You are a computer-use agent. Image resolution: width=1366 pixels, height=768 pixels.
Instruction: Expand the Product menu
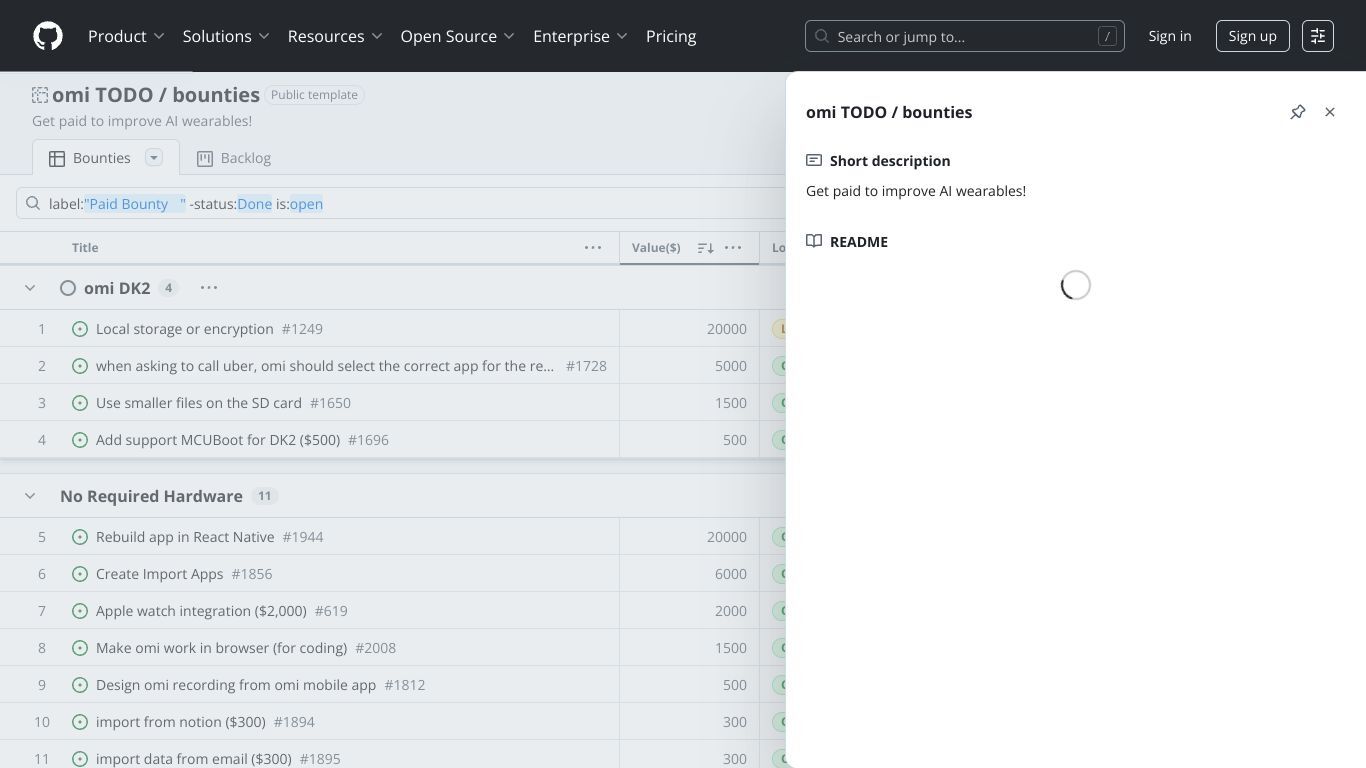[126, 36]
